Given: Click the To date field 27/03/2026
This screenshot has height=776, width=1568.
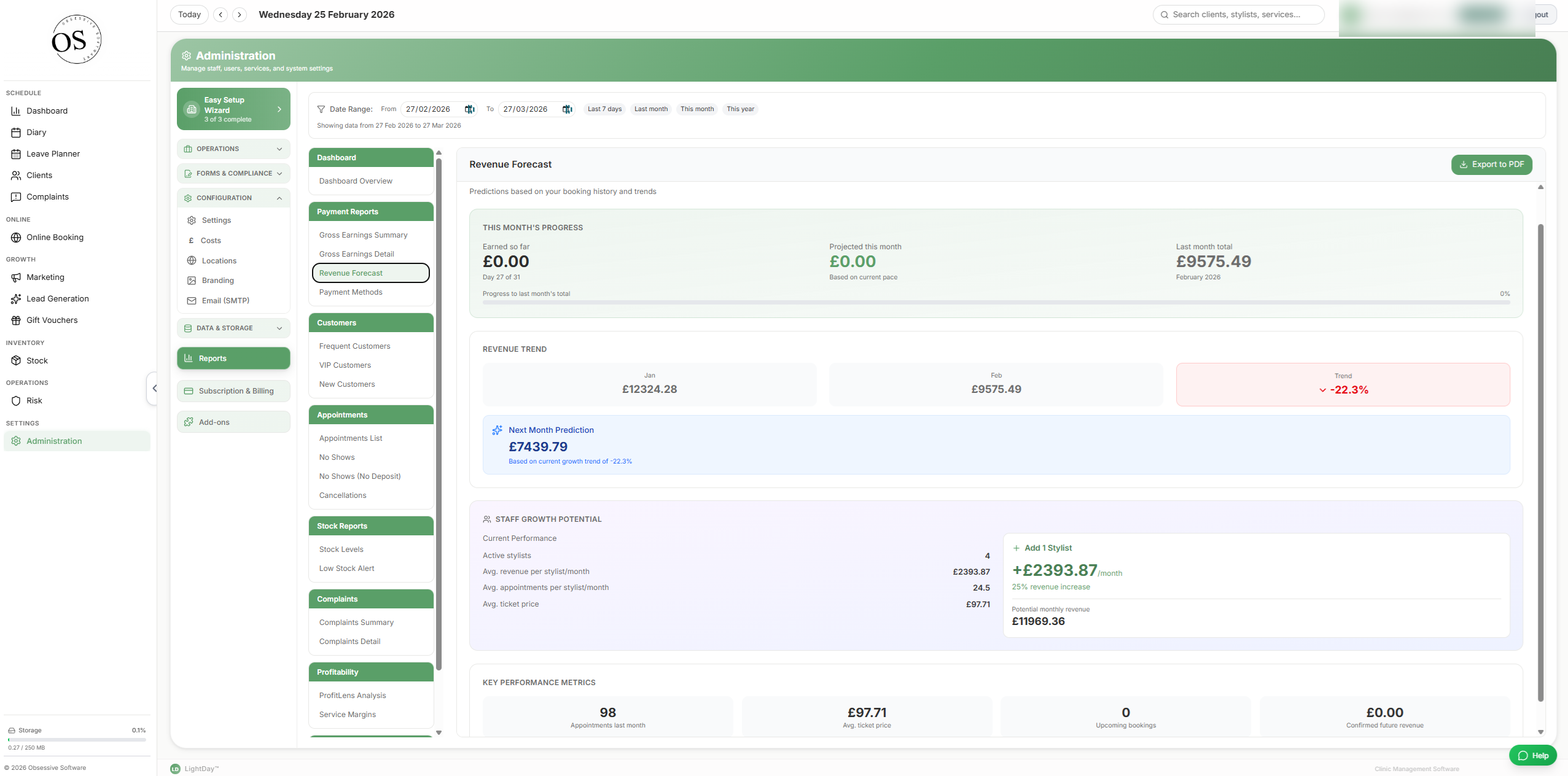Looking at the screenshot, I should click(x=537, y=109).
